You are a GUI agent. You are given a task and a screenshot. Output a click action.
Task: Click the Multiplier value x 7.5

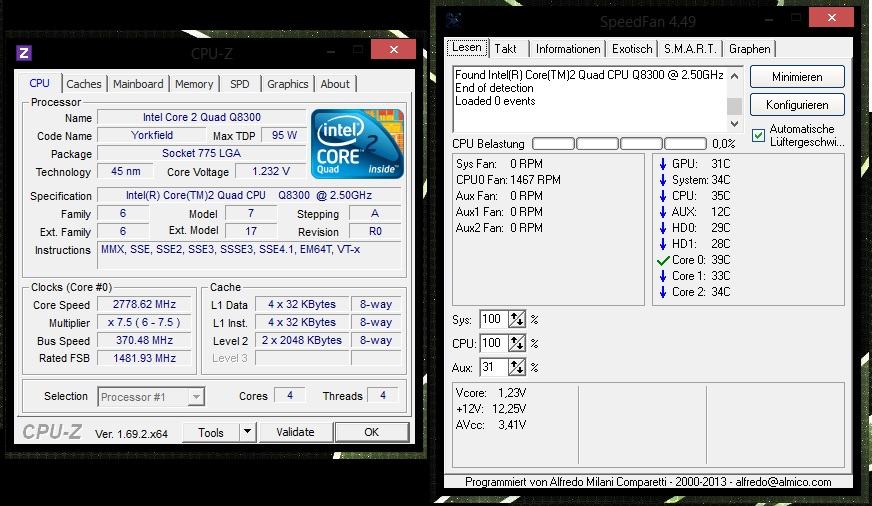(x=144, y=322)
